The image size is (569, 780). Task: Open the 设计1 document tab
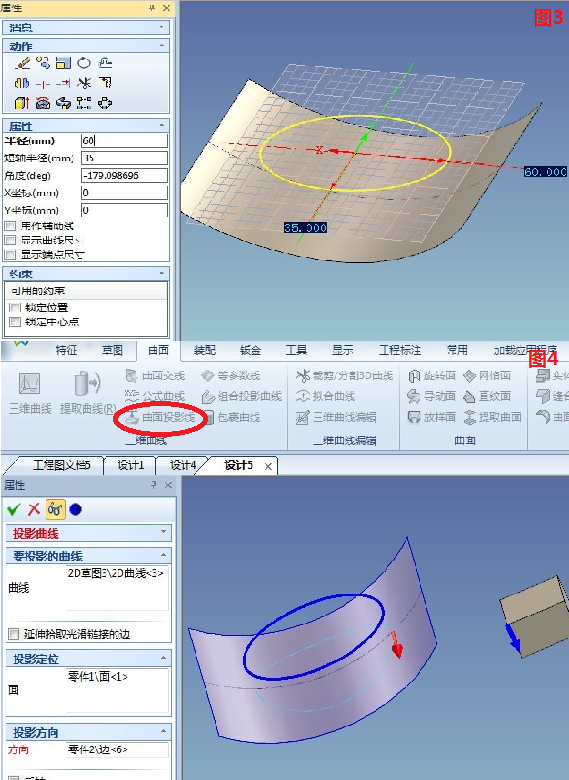click(x=130, y=465)
